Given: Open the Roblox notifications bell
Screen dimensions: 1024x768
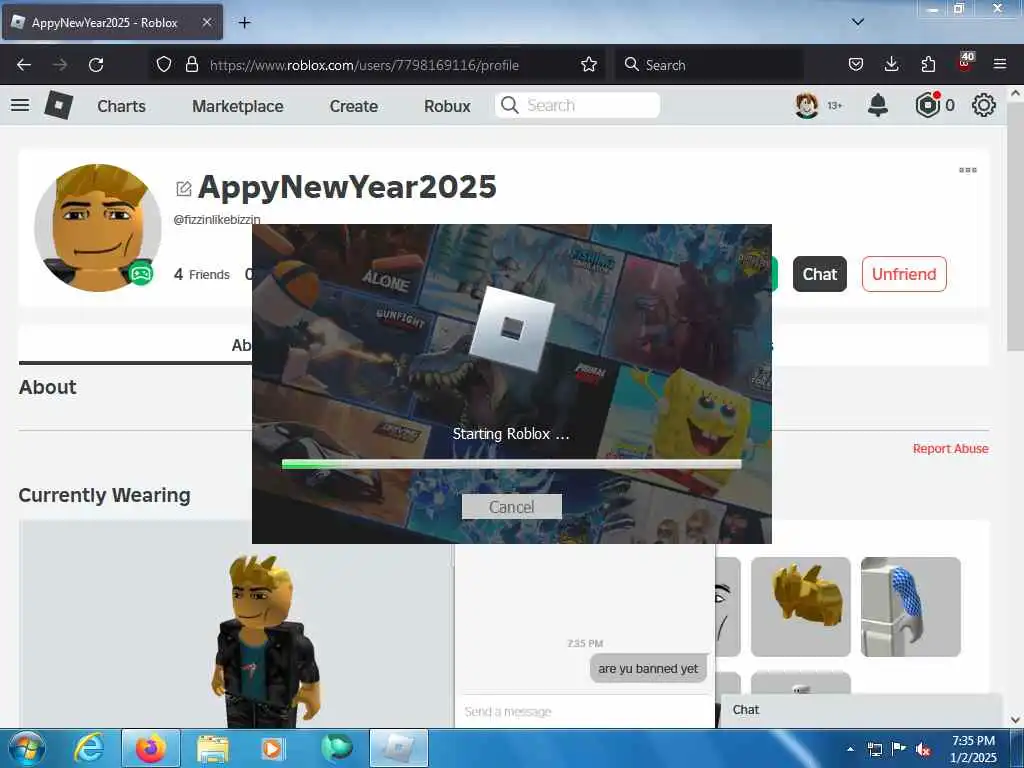Looking at the screenshot, I should 878,105.
